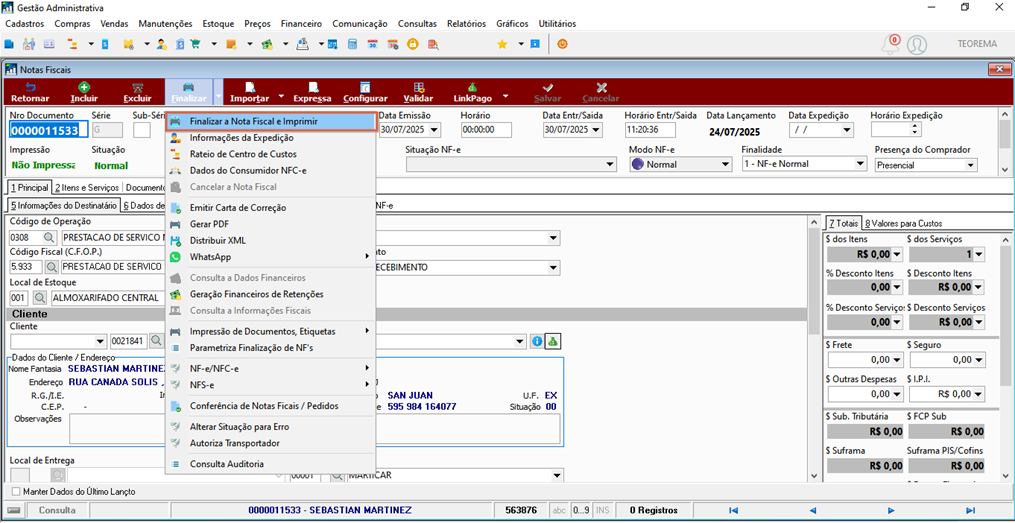The width and height of the screenshot is (1015, 523).
Task: Click the Retornar button
Action: 30,93
